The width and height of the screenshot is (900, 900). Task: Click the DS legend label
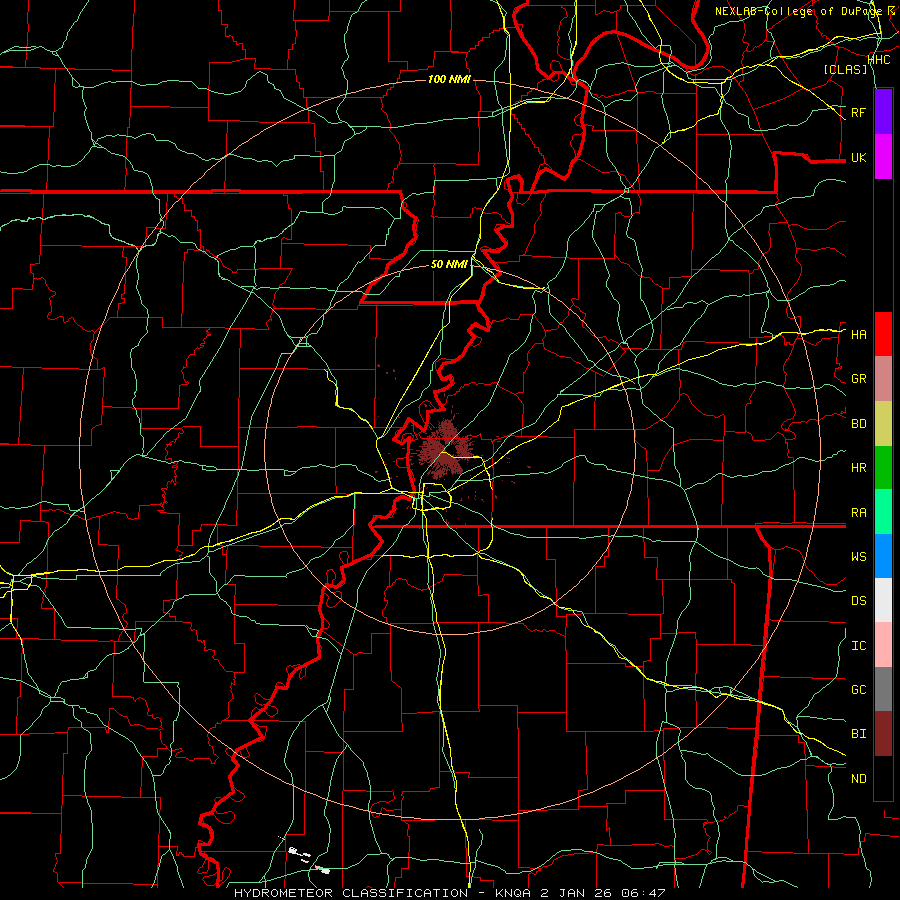[858, 601]
